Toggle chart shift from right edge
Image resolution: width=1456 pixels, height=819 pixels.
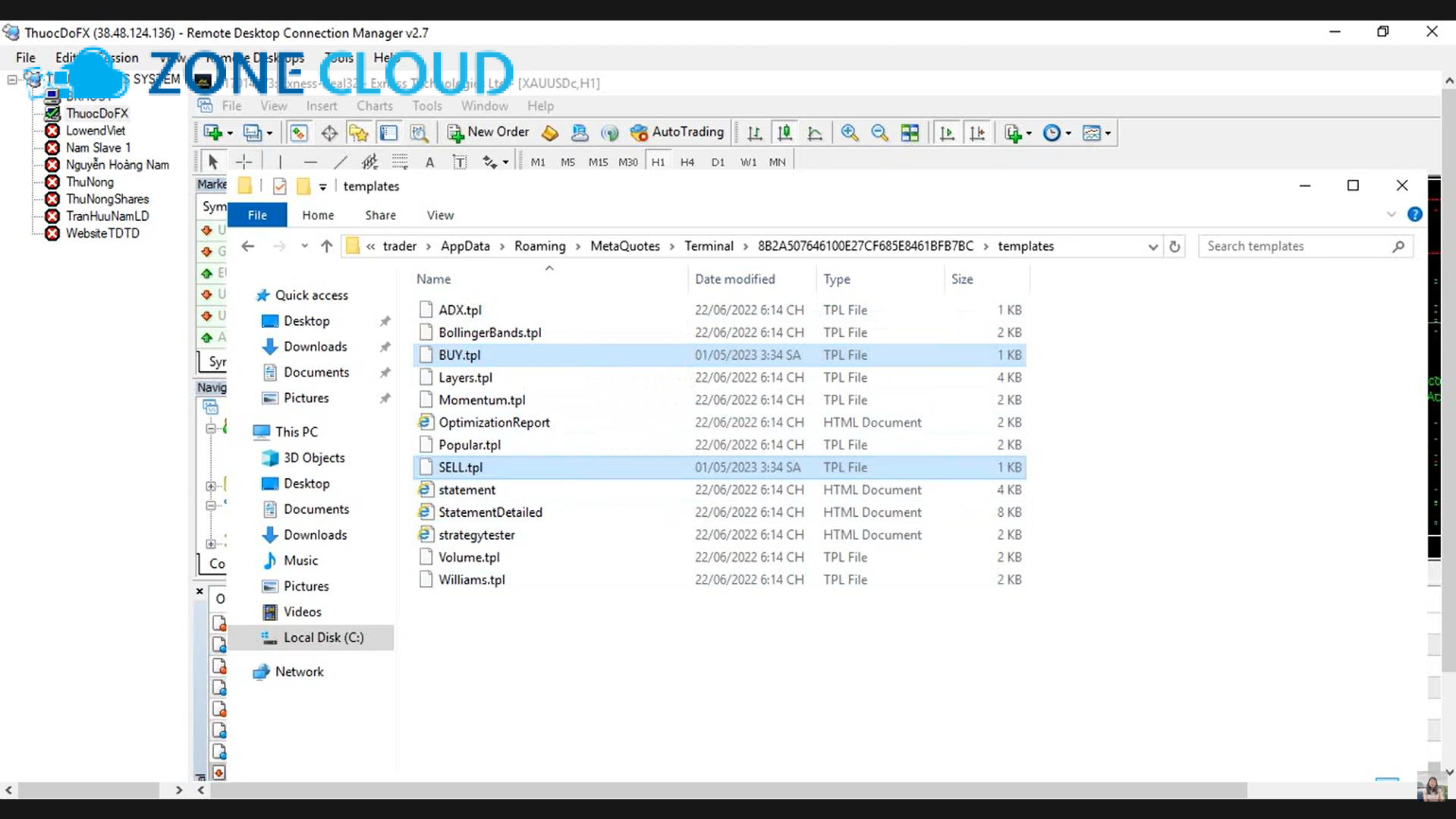coord(977,132)
